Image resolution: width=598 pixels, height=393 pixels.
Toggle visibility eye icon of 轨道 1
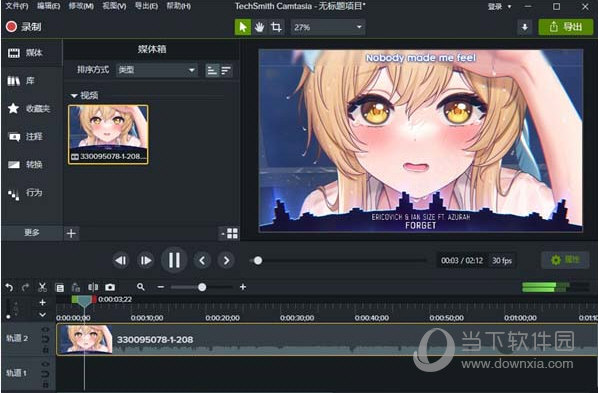[45, 364]
